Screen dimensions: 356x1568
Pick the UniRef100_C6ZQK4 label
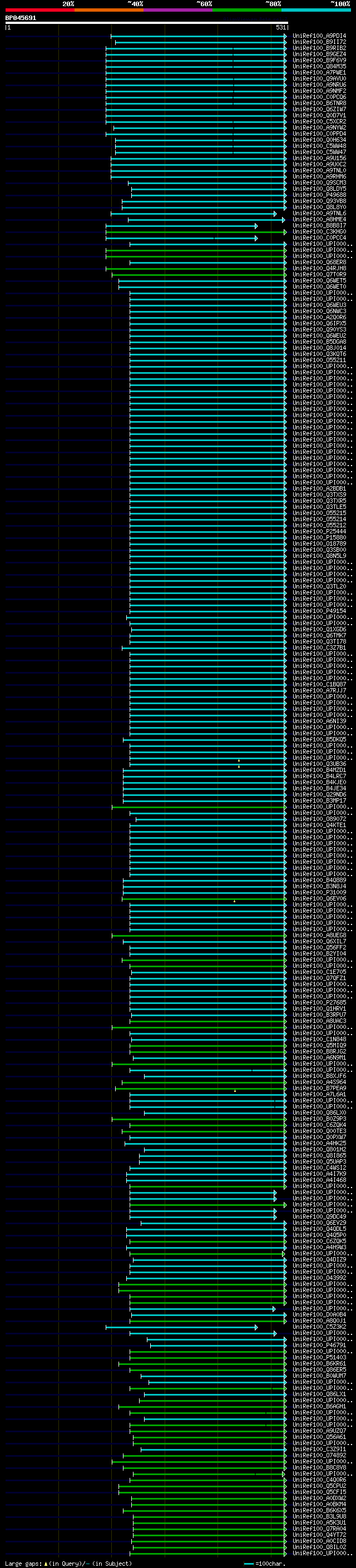pyautogui.click(x=319, y=1125)
